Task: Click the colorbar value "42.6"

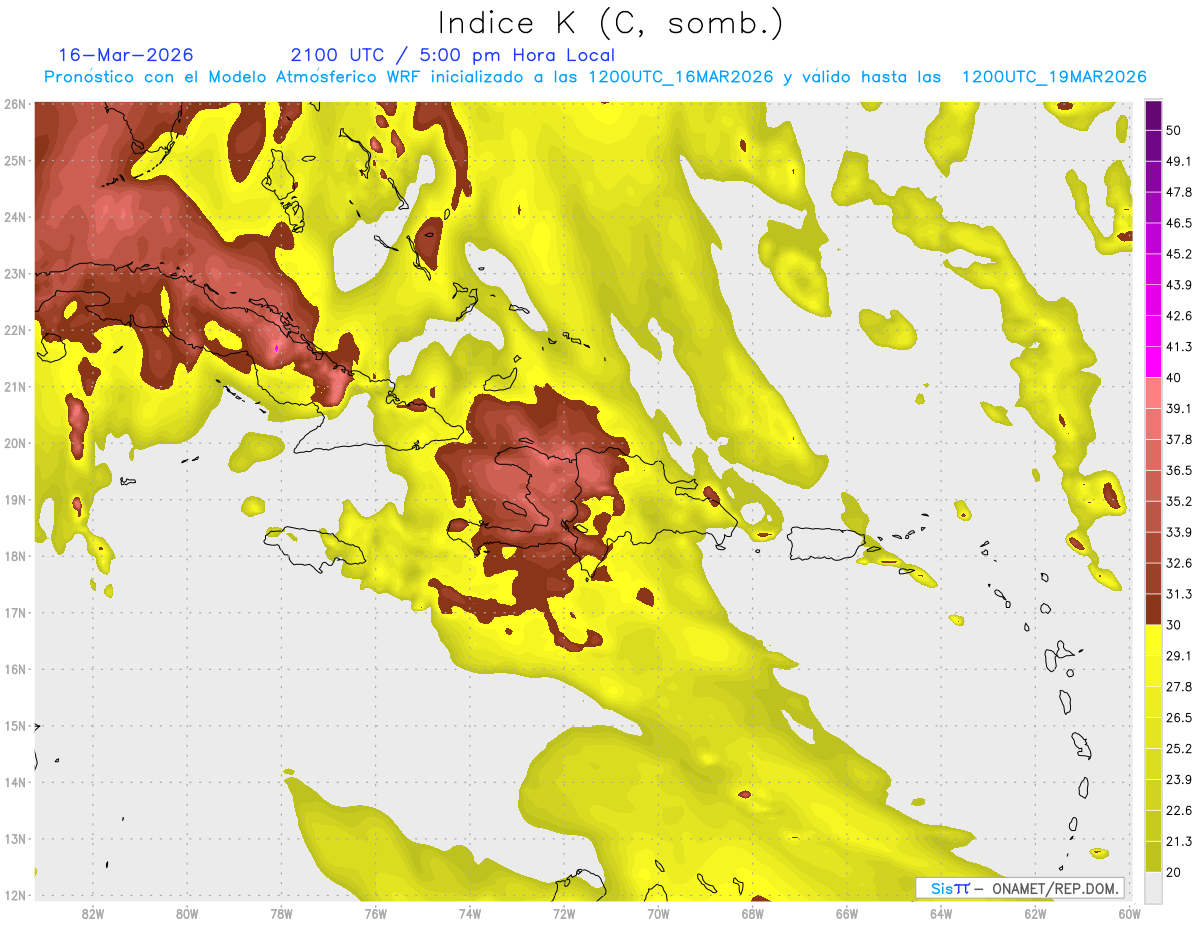Action: (1179, 316)
